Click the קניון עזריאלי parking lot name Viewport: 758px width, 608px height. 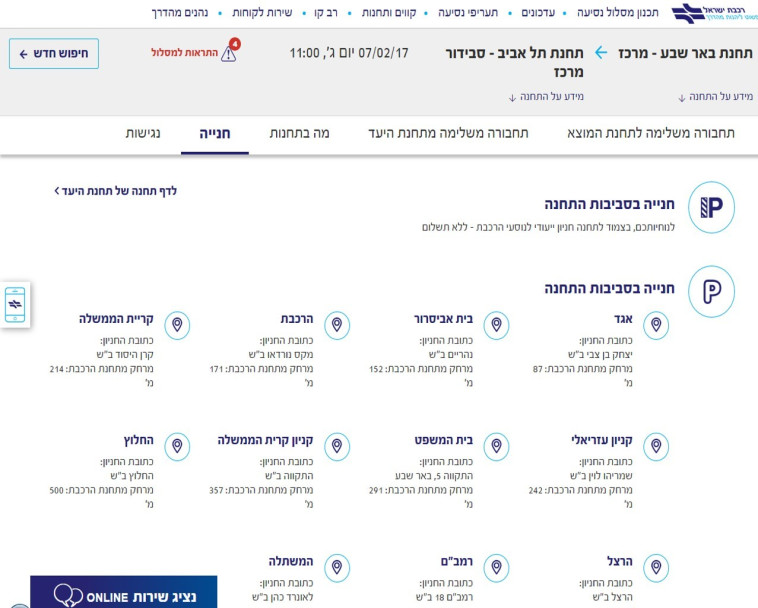tap(602, 440)
